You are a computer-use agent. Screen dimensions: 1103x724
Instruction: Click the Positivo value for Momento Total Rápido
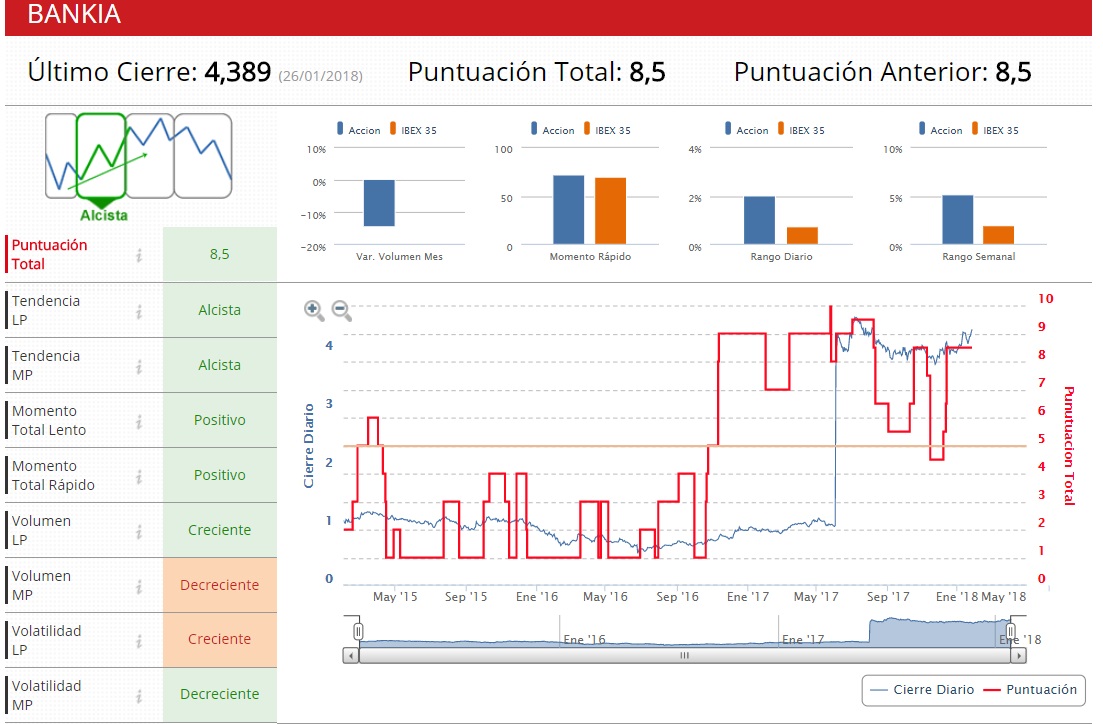pos(219,475)
